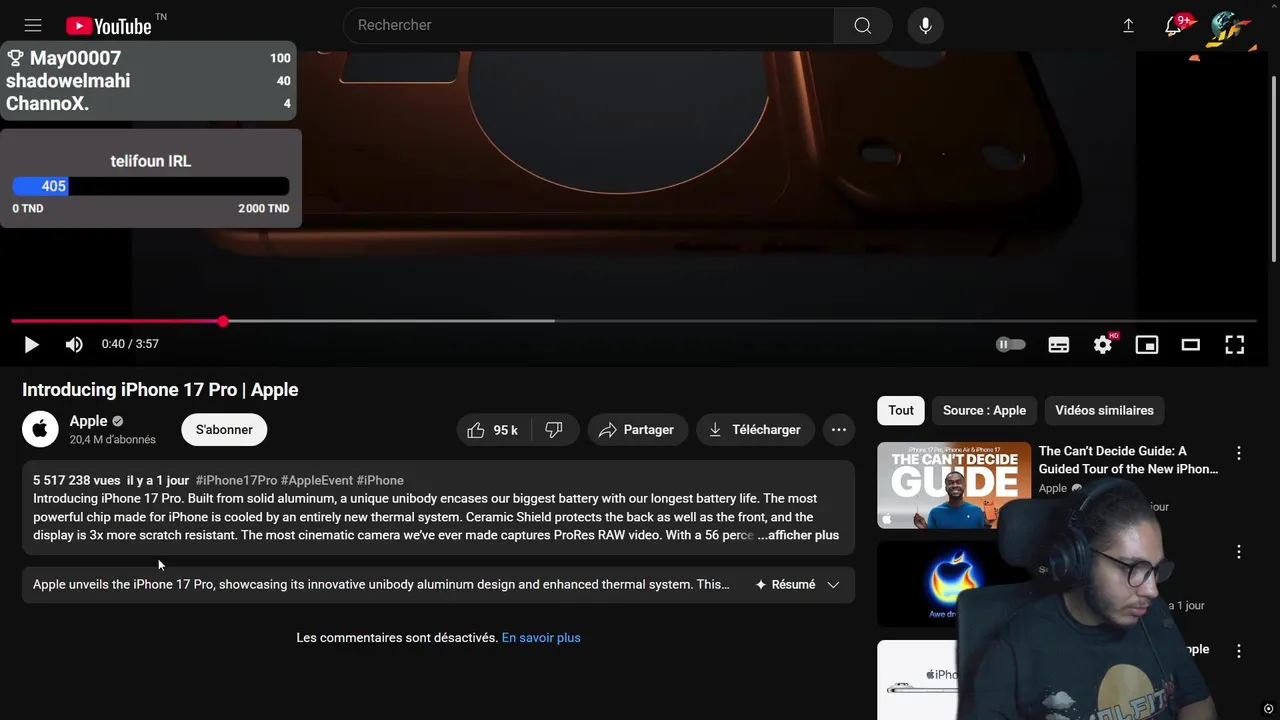Select the Source : Apple chip
The width and height of the screenshot is (1280, 720).
[x=984, y=410]
